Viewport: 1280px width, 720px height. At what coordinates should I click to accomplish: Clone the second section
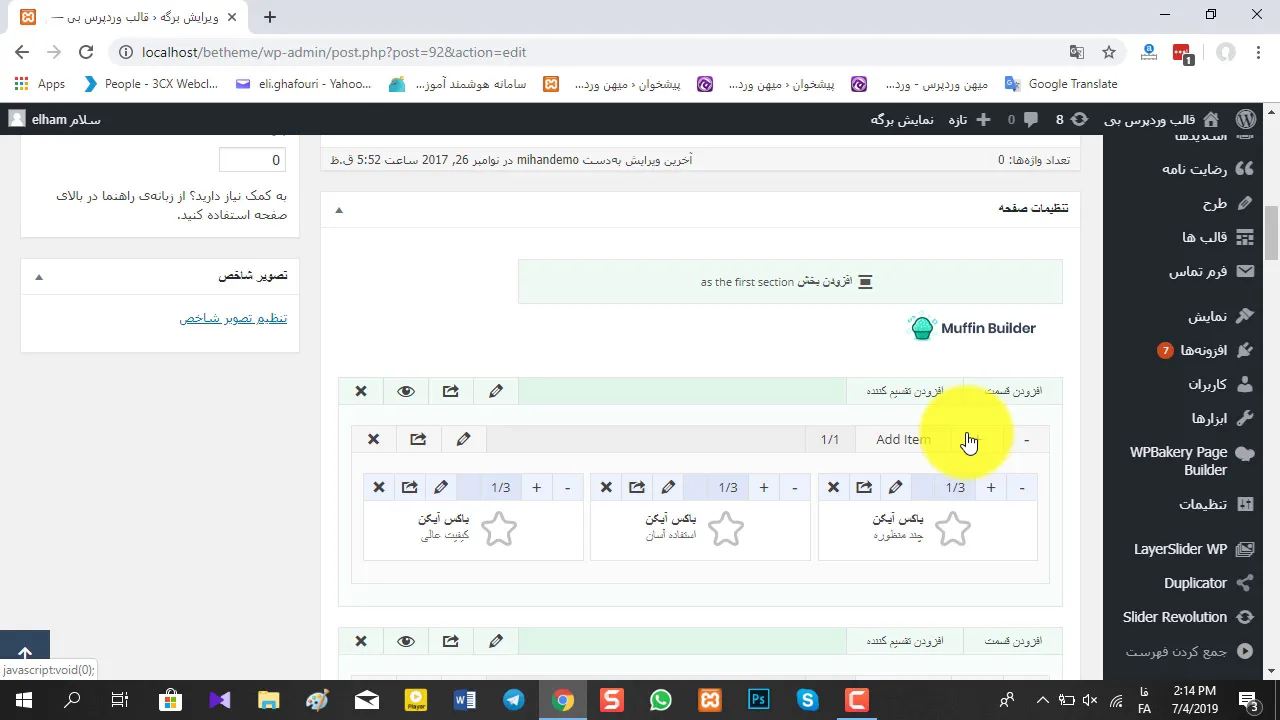(451, 641)
